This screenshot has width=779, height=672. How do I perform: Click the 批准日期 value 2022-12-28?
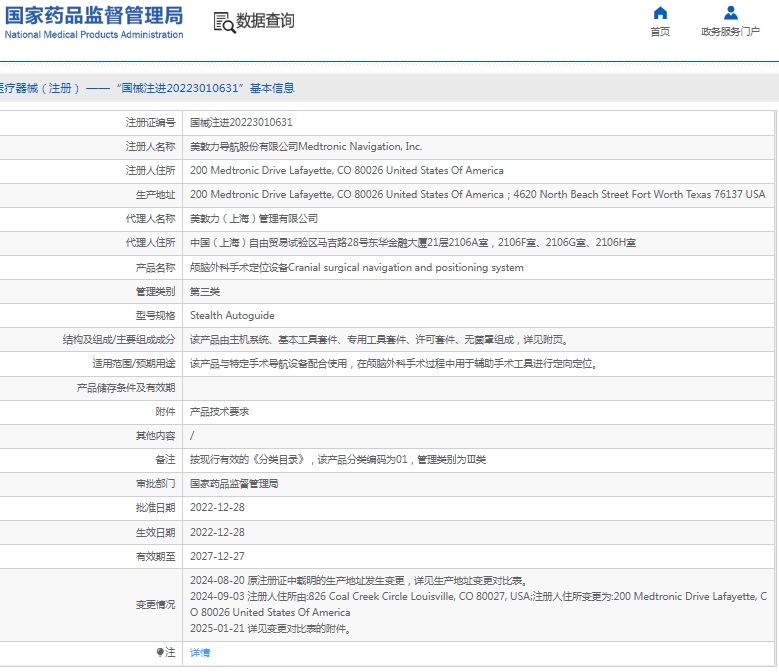[217, 508]
